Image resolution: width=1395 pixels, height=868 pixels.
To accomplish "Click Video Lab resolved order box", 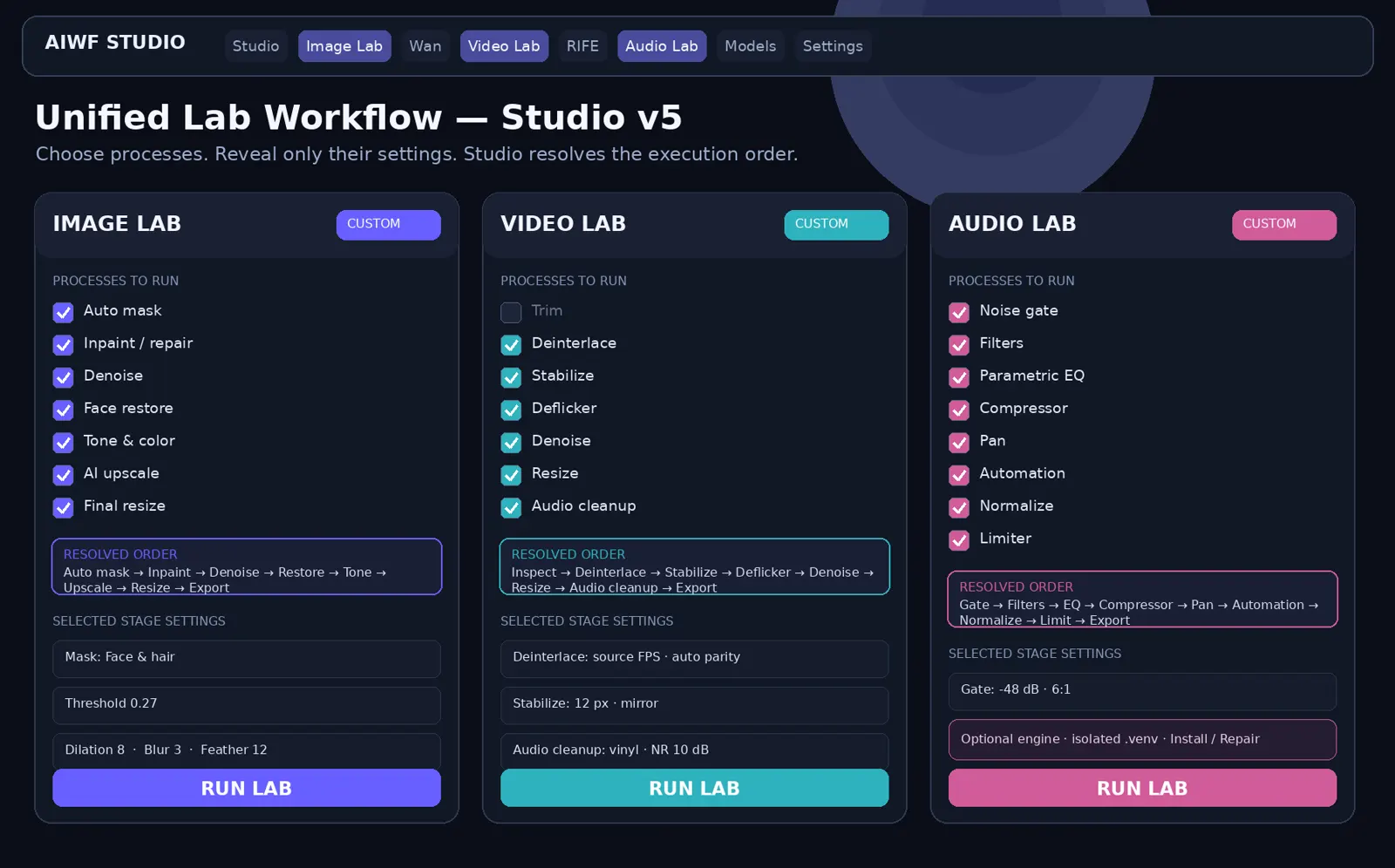I will [x=695, y=566].
